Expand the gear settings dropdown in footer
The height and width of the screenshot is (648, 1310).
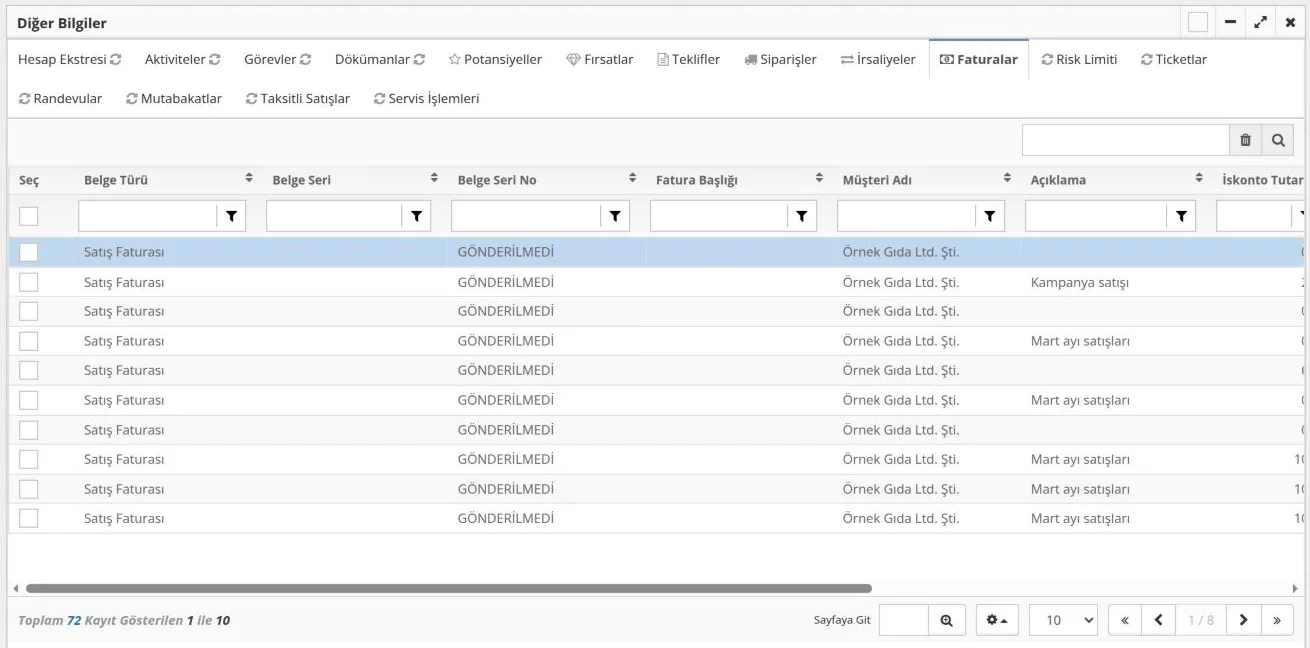(x=998, y=620)
